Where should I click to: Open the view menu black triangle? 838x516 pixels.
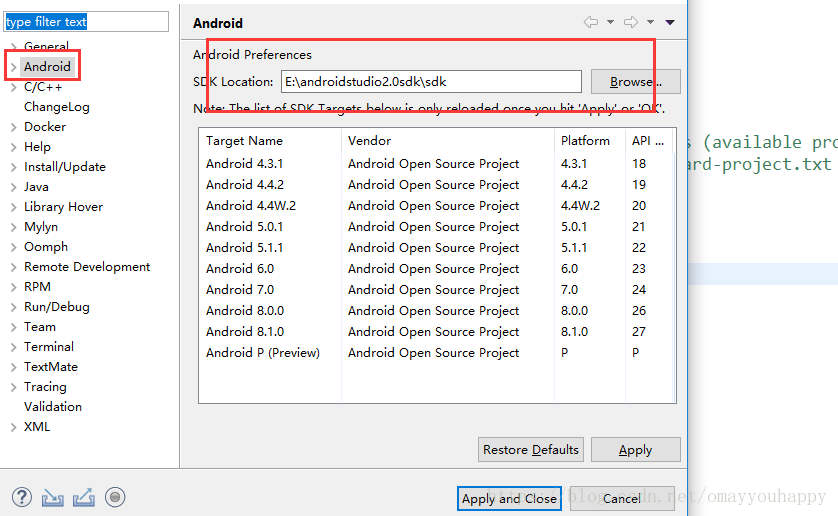(670, 22)
